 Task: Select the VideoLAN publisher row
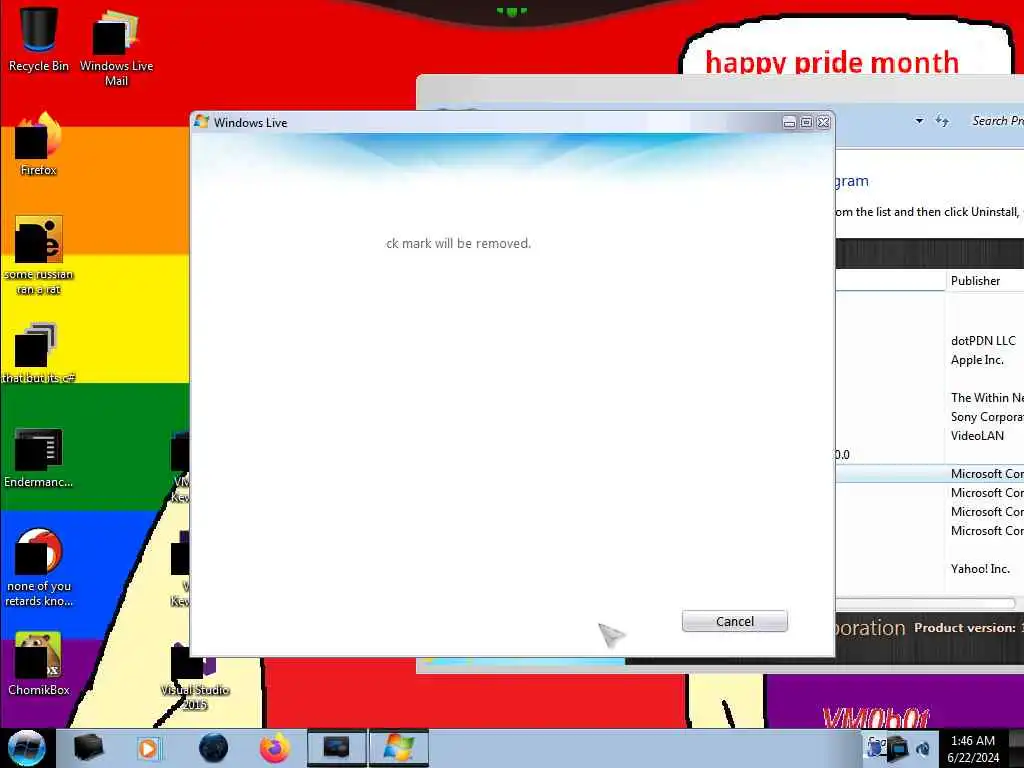click(930, 436)
